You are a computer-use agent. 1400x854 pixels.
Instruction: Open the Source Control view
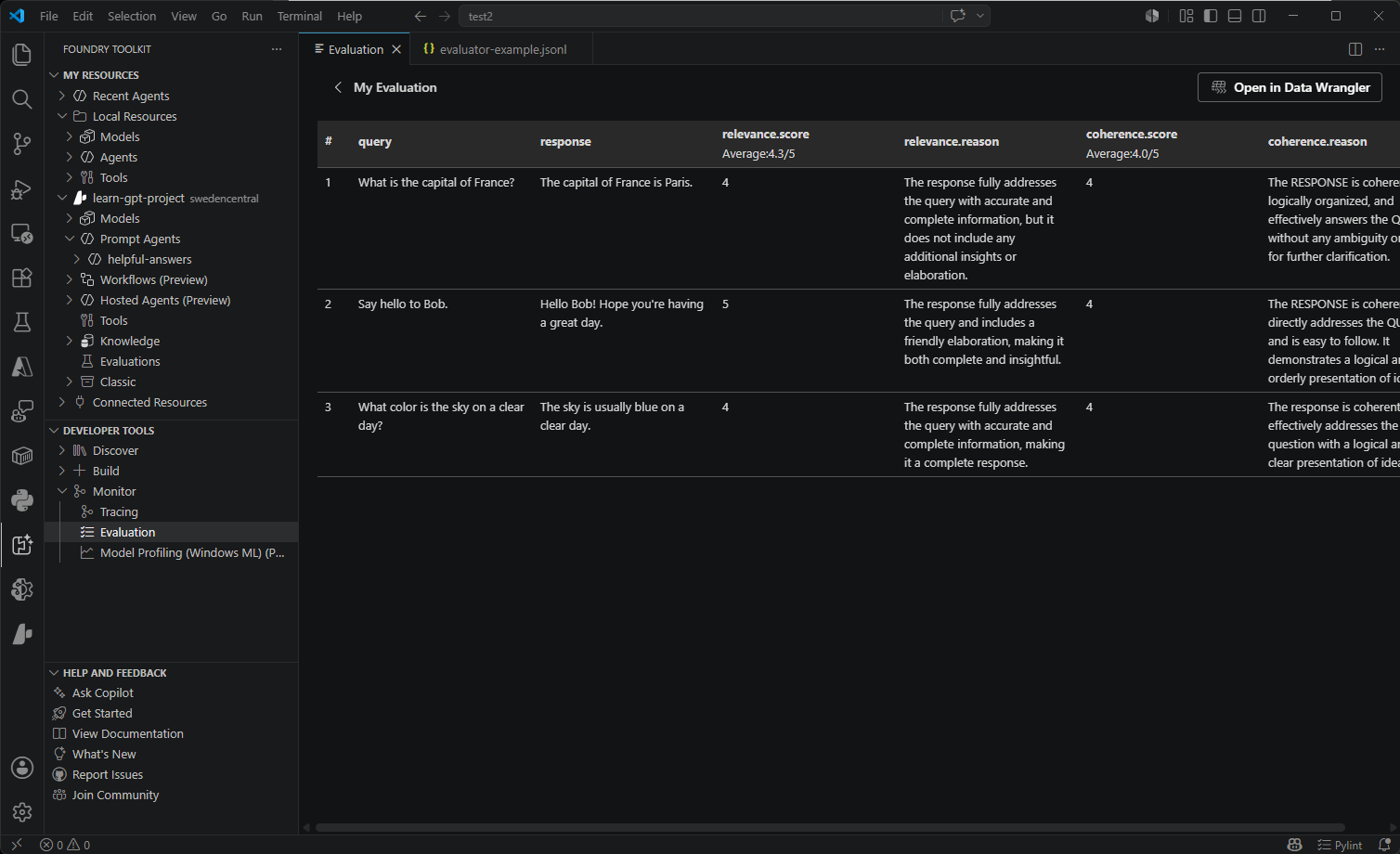pyautogui.click(x=22, y=144)
